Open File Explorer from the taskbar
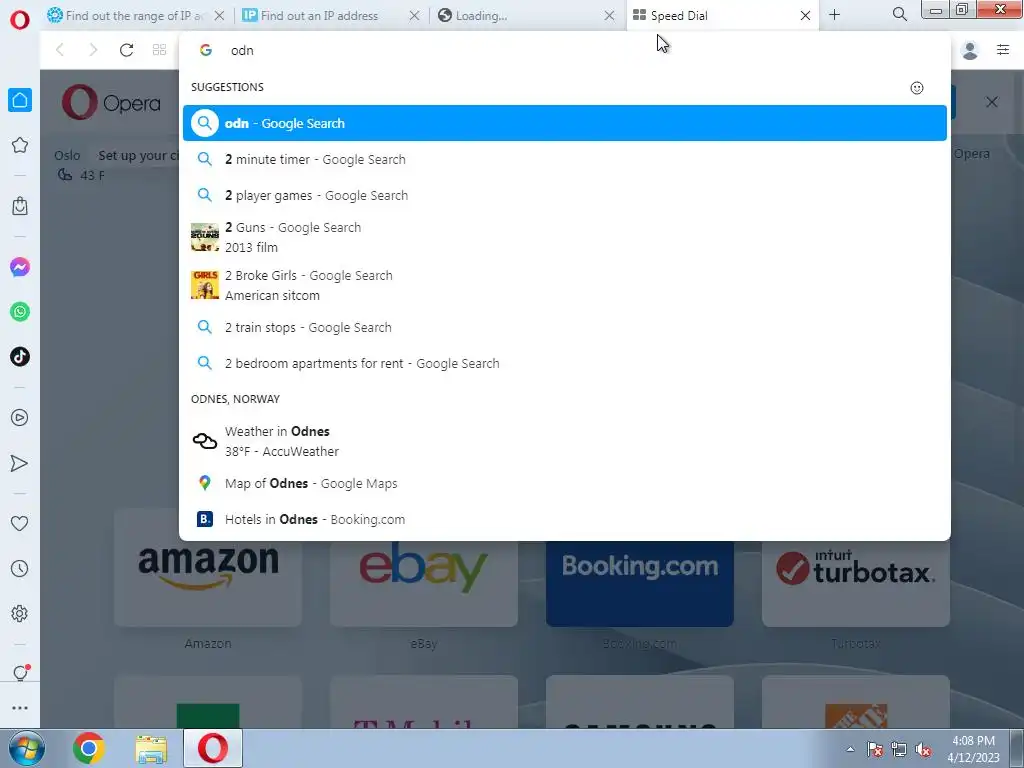The height and width of the screenshot is (768, 1024). (x=151, y=748)
